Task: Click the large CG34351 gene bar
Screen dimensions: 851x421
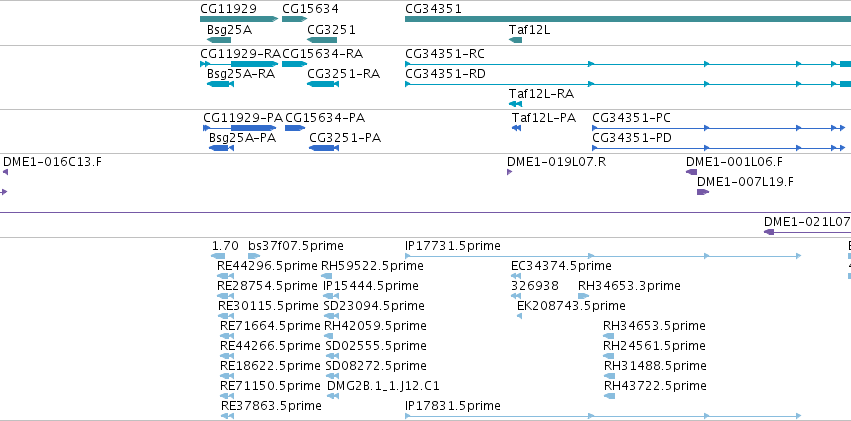Action: (x=628, y=20)
